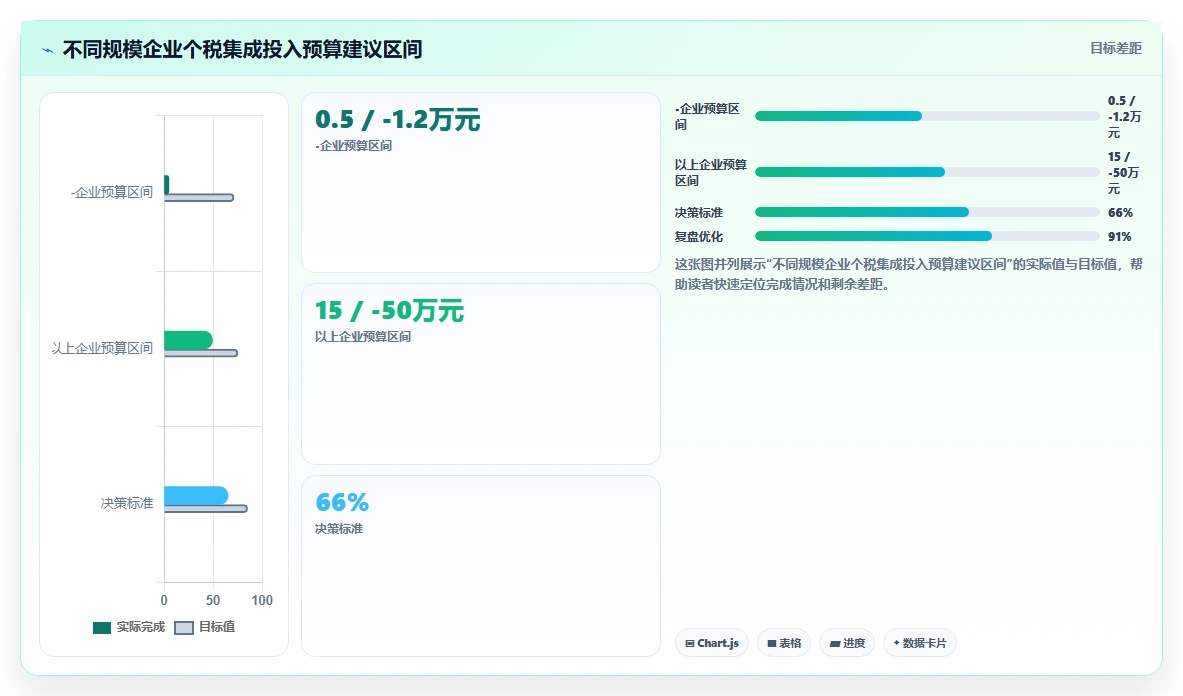Click the -企业预算区间 chart axis label

pos(112,192)
